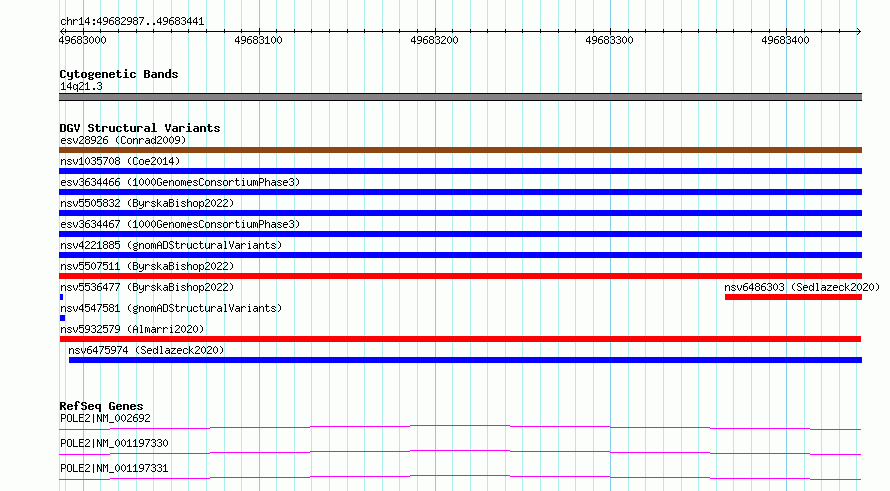Click the red nsv5507511 (ByrskaBishop2022) bar
Screen dimensions: 890x491
[460, 276]
